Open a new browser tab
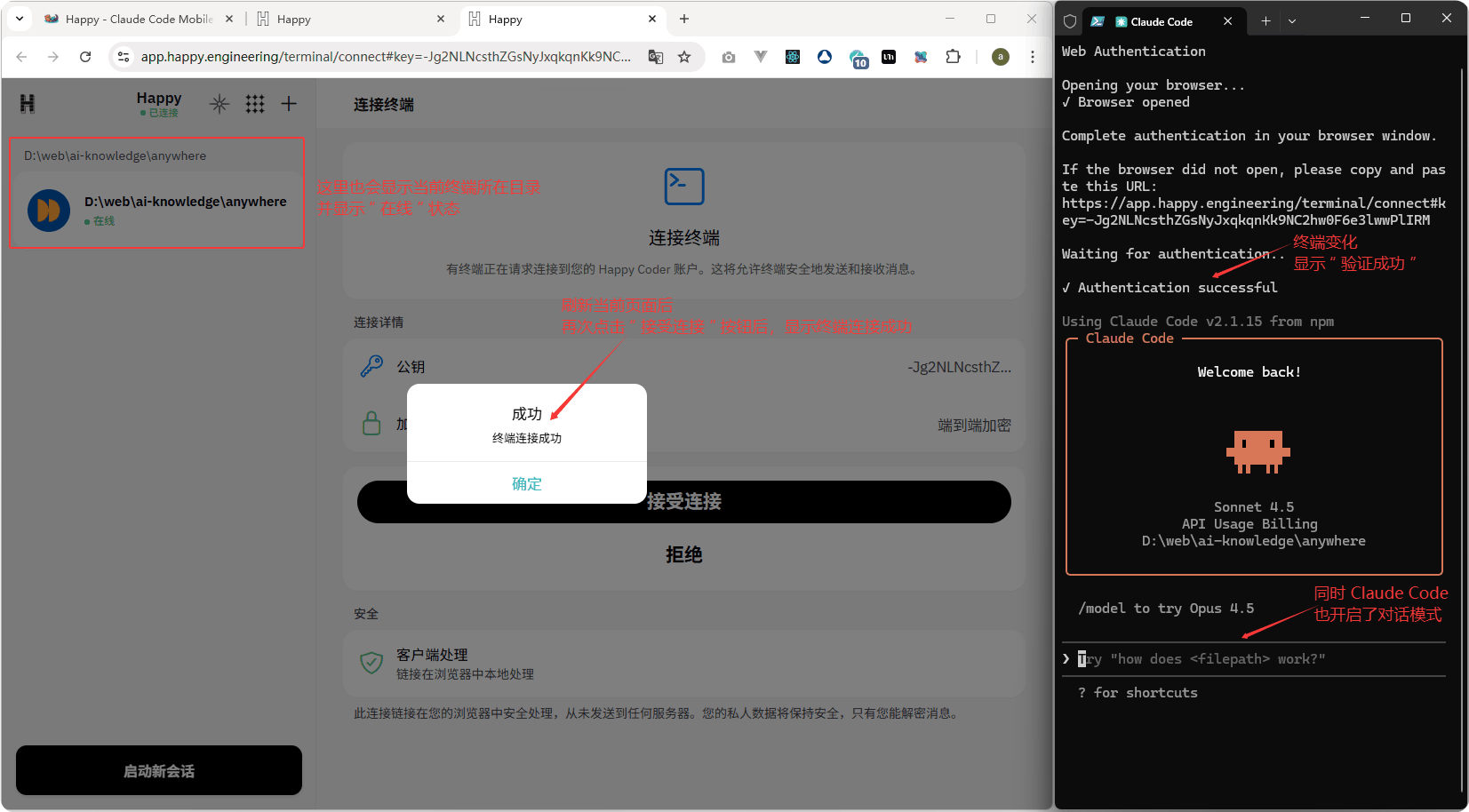 pos(684,19)
